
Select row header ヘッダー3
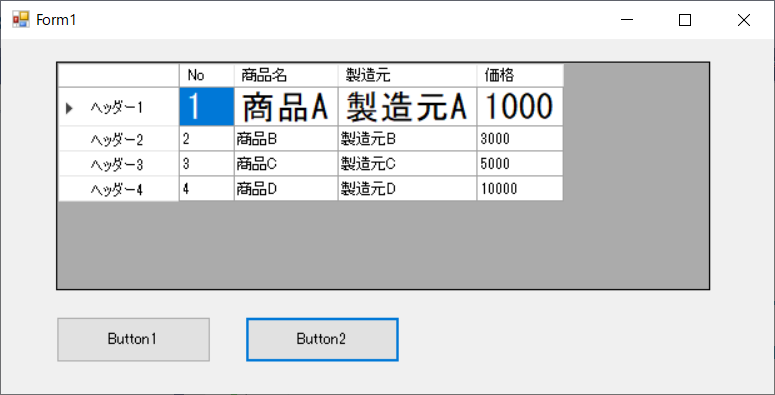click(x=119, y=164)
